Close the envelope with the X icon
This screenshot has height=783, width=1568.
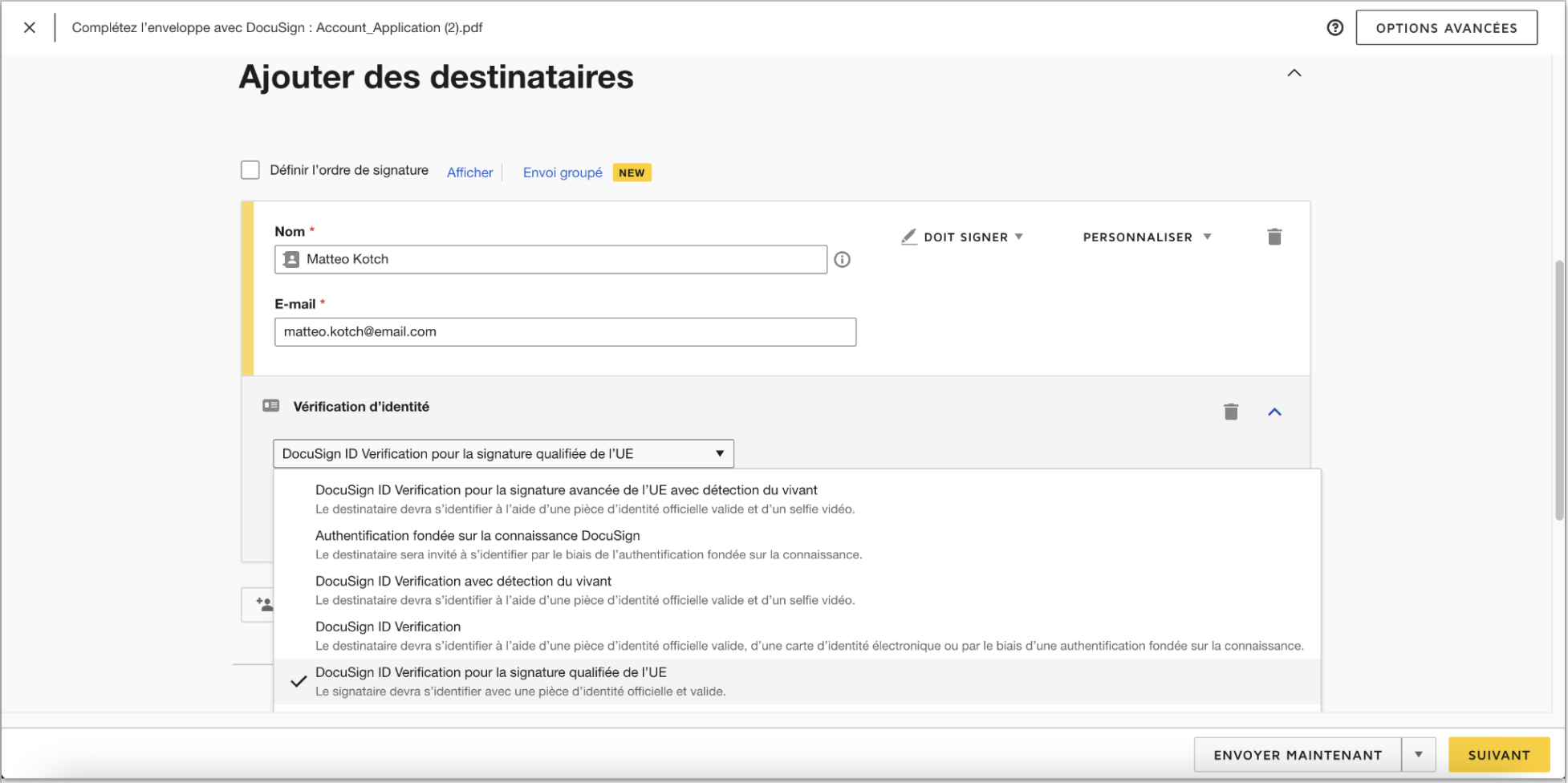pos(30,28)
